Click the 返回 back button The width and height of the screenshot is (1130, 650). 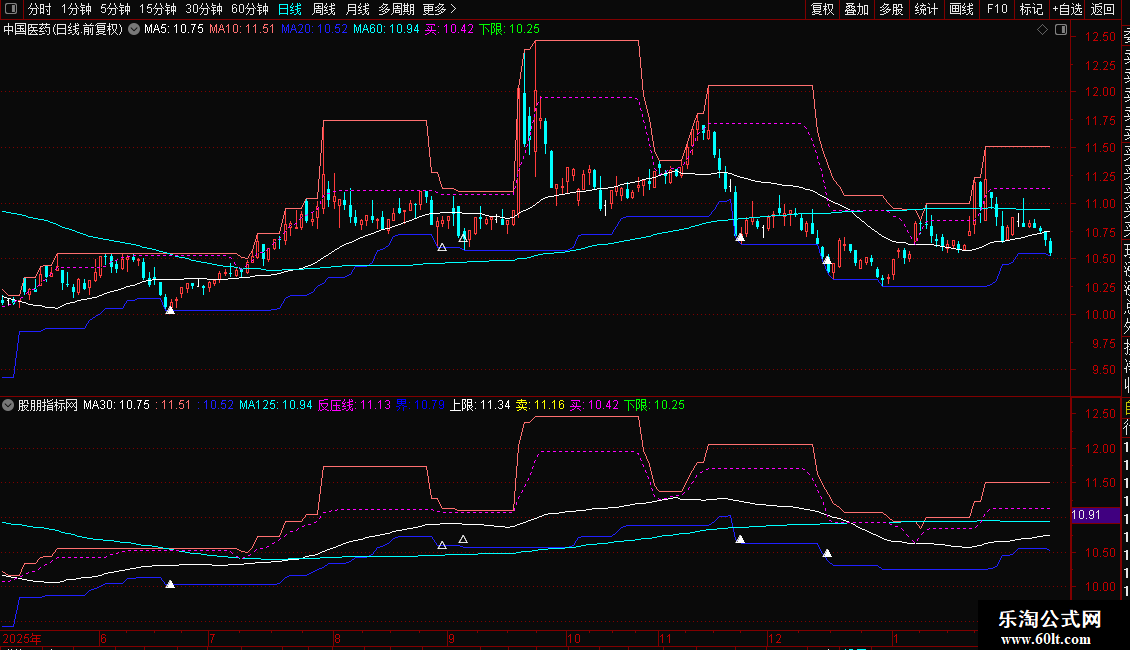[1103, 9]
